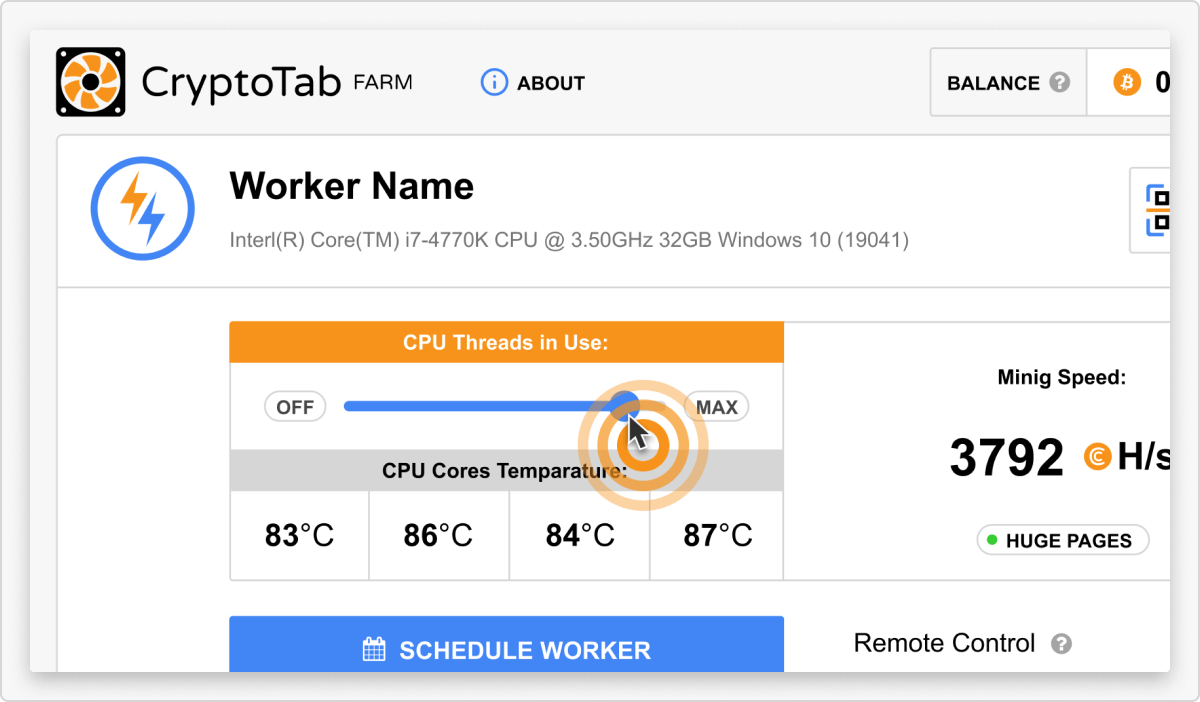
Task: Click the Remote Control link
Action: pos(944,643)
